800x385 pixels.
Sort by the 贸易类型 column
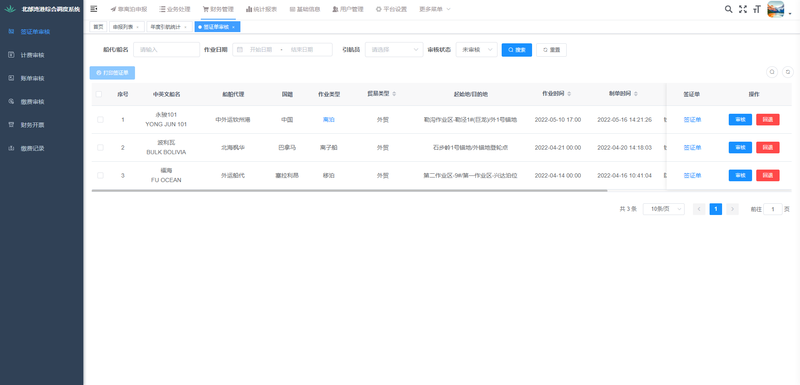(382, 94)
